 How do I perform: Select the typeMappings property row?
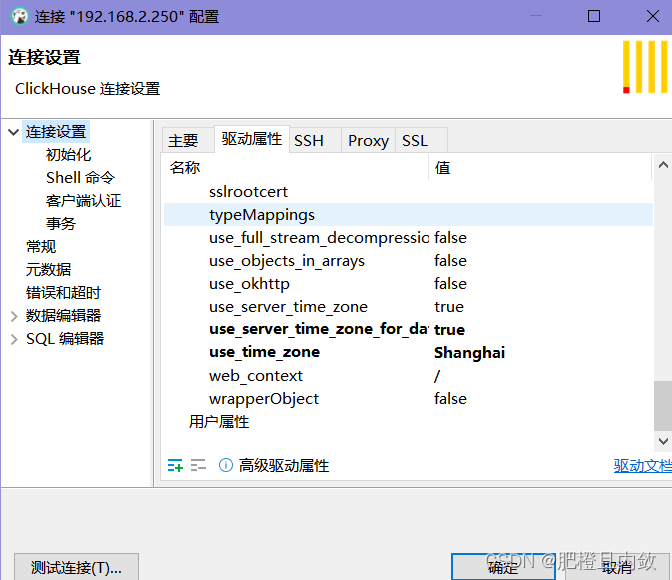pos(408,215)
